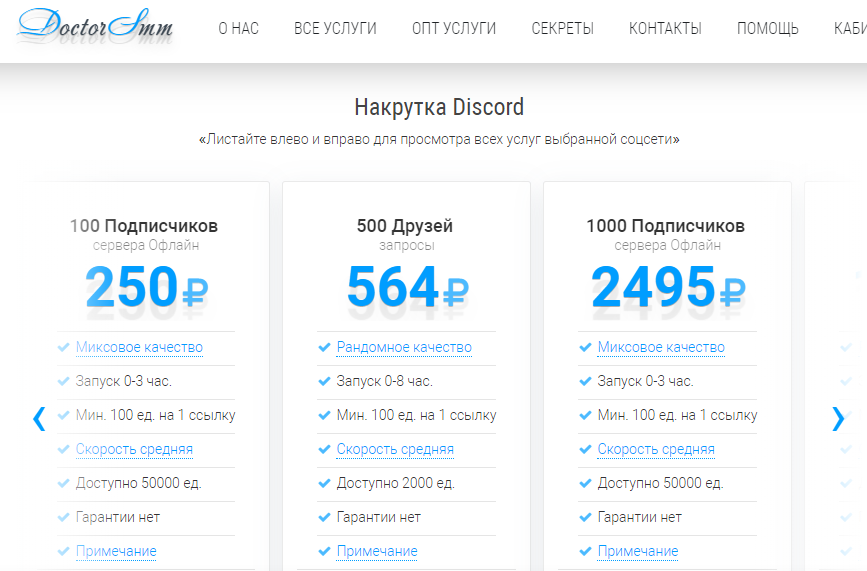867x571 pixels.
Task: Click Миксовое качество in 100 Подписчиков card
Action: 139,347
